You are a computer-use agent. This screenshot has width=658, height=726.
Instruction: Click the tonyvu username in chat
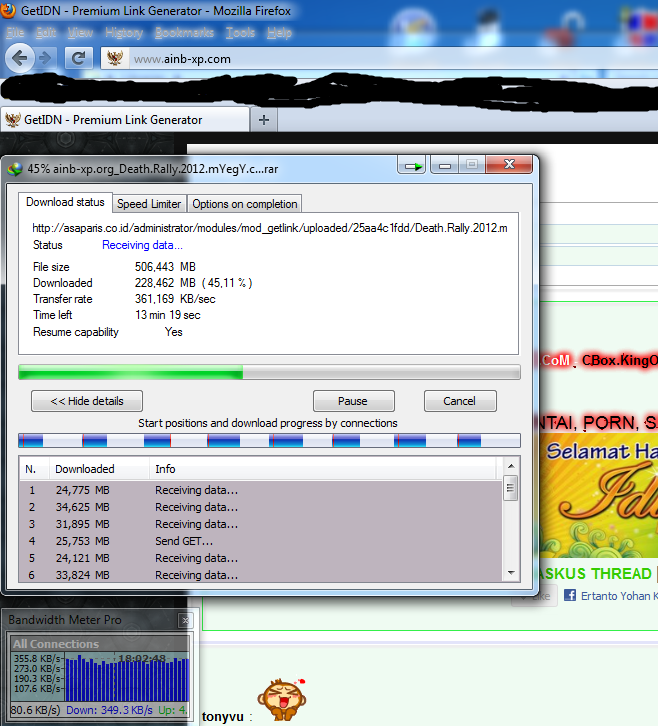pos(223,717)
